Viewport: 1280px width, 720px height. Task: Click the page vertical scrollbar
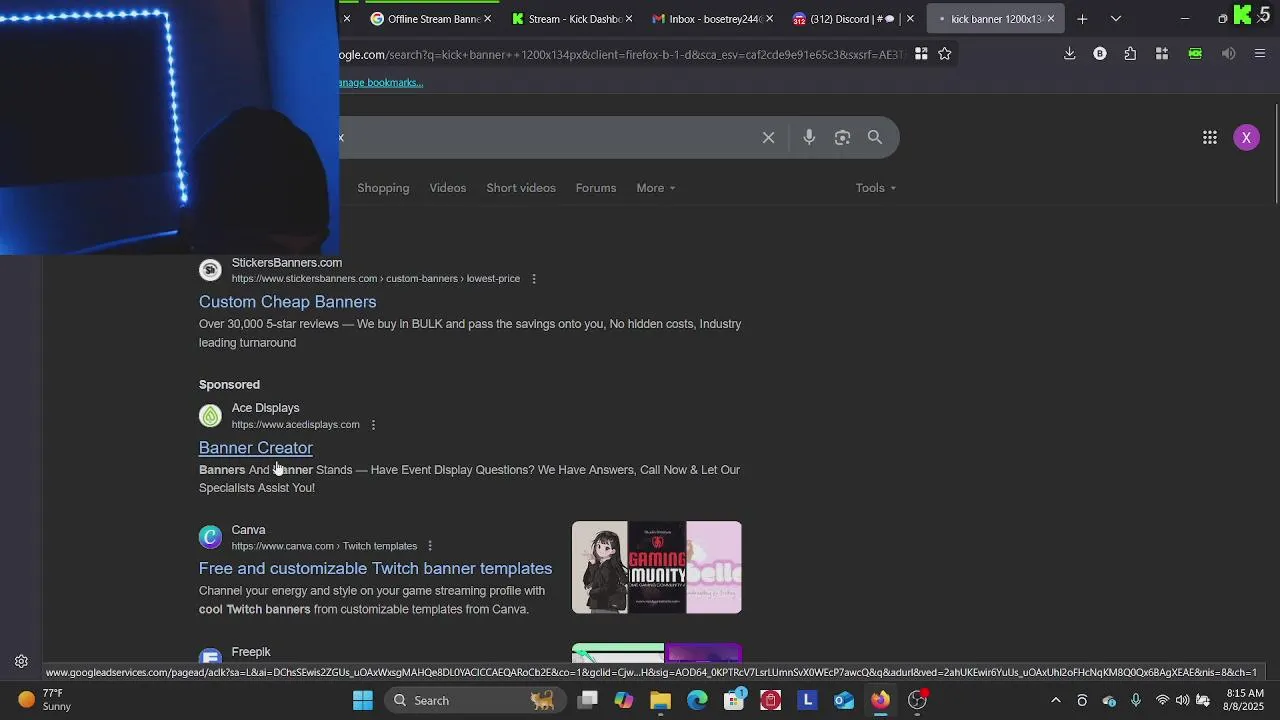[1276, 155]
